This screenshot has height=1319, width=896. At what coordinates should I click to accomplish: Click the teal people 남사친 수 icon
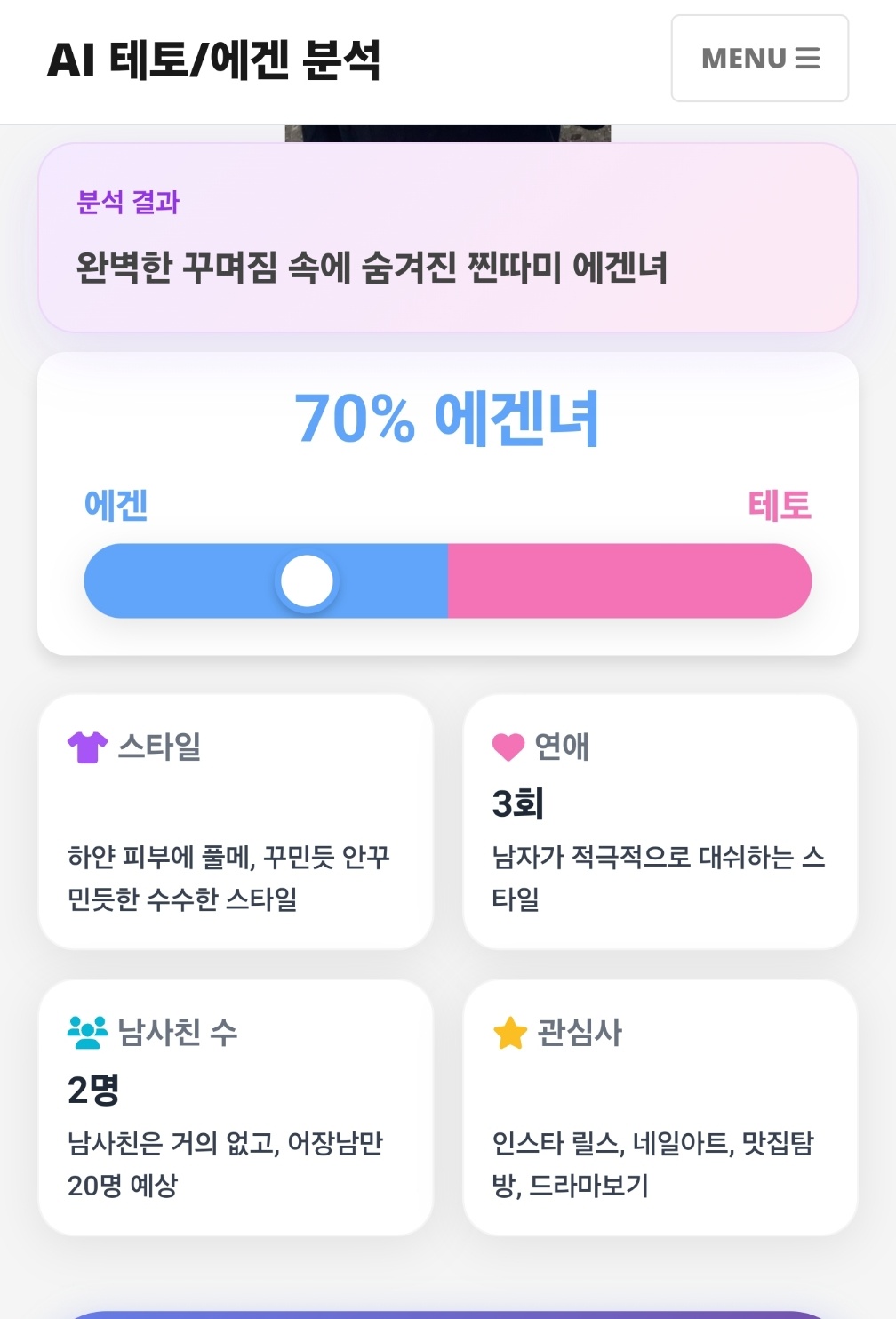click(87, 1032)
